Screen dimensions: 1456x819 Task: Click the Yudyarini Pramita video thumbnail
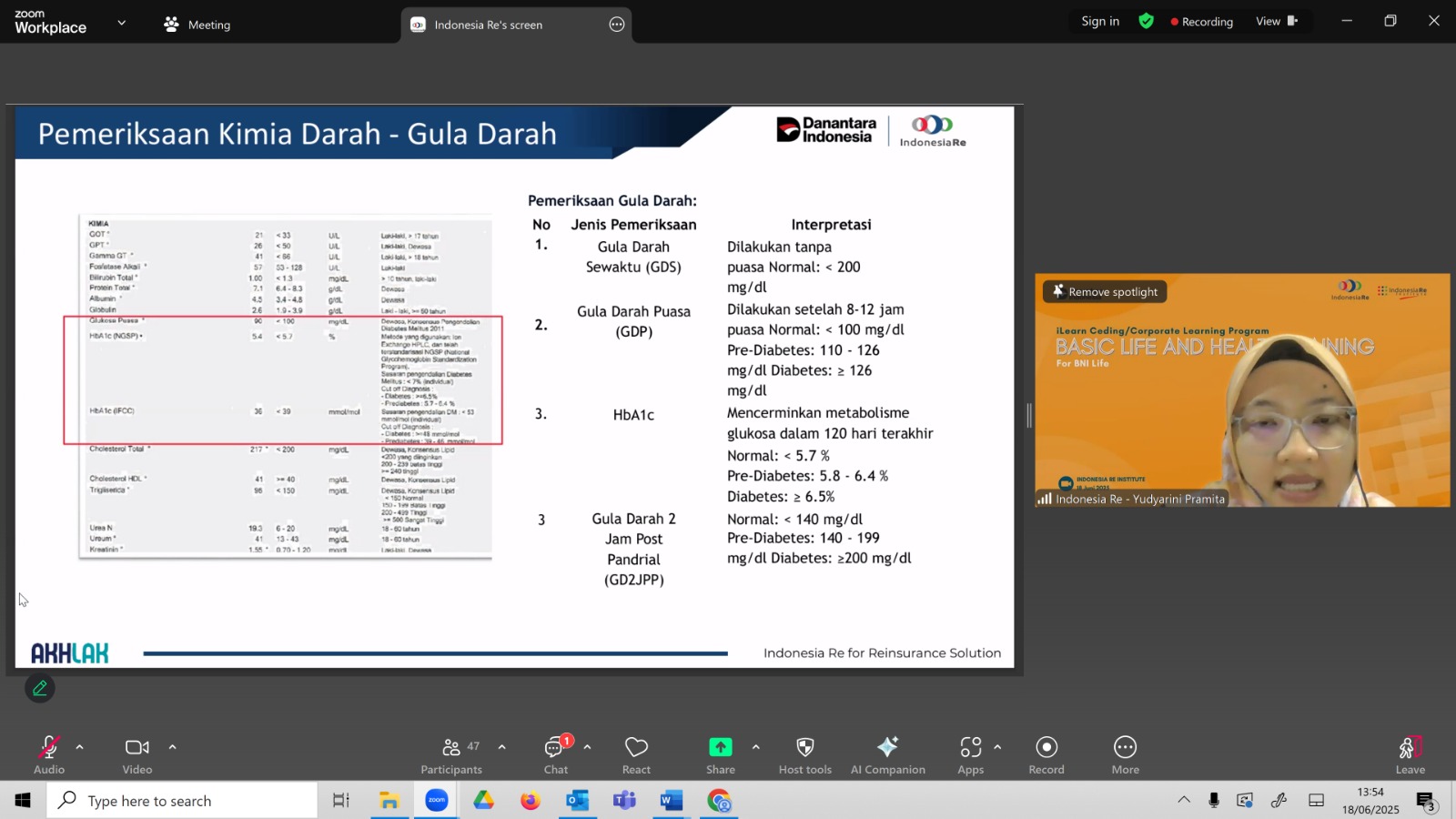pos(1242,389)
